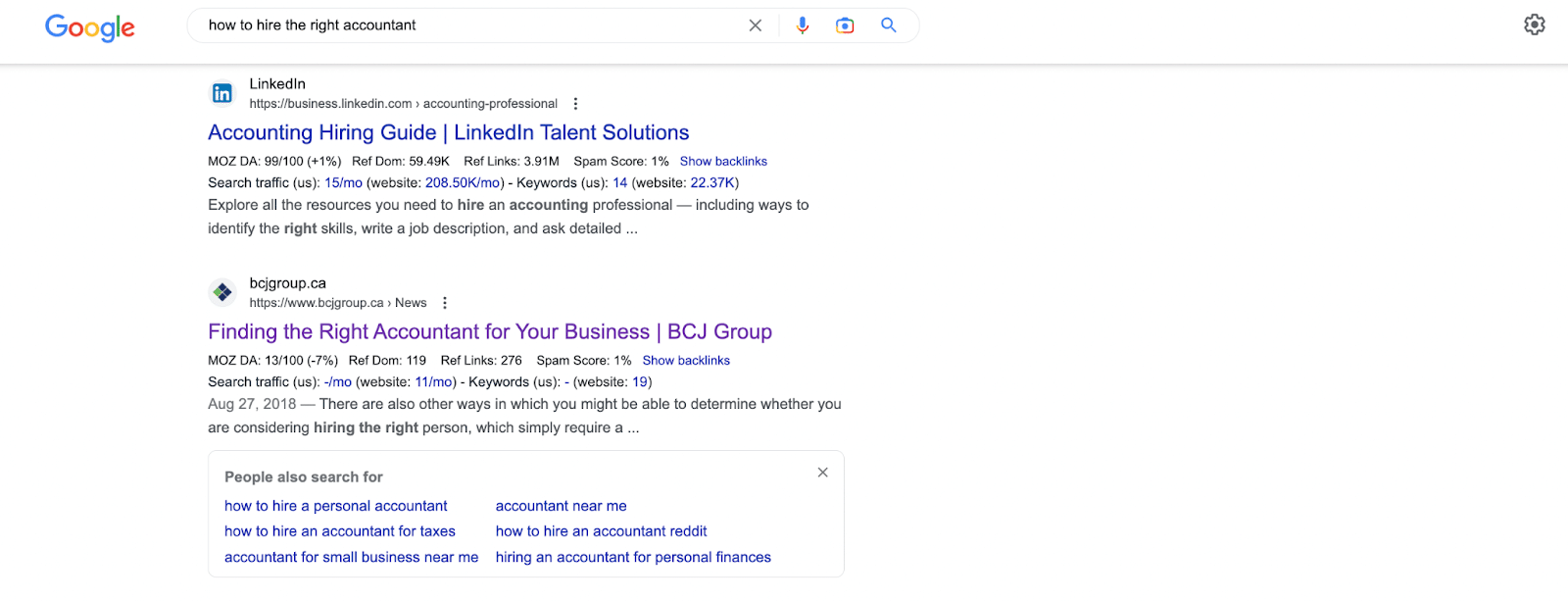Click the LinkedIn favicon icon

(x=222, y=93)
